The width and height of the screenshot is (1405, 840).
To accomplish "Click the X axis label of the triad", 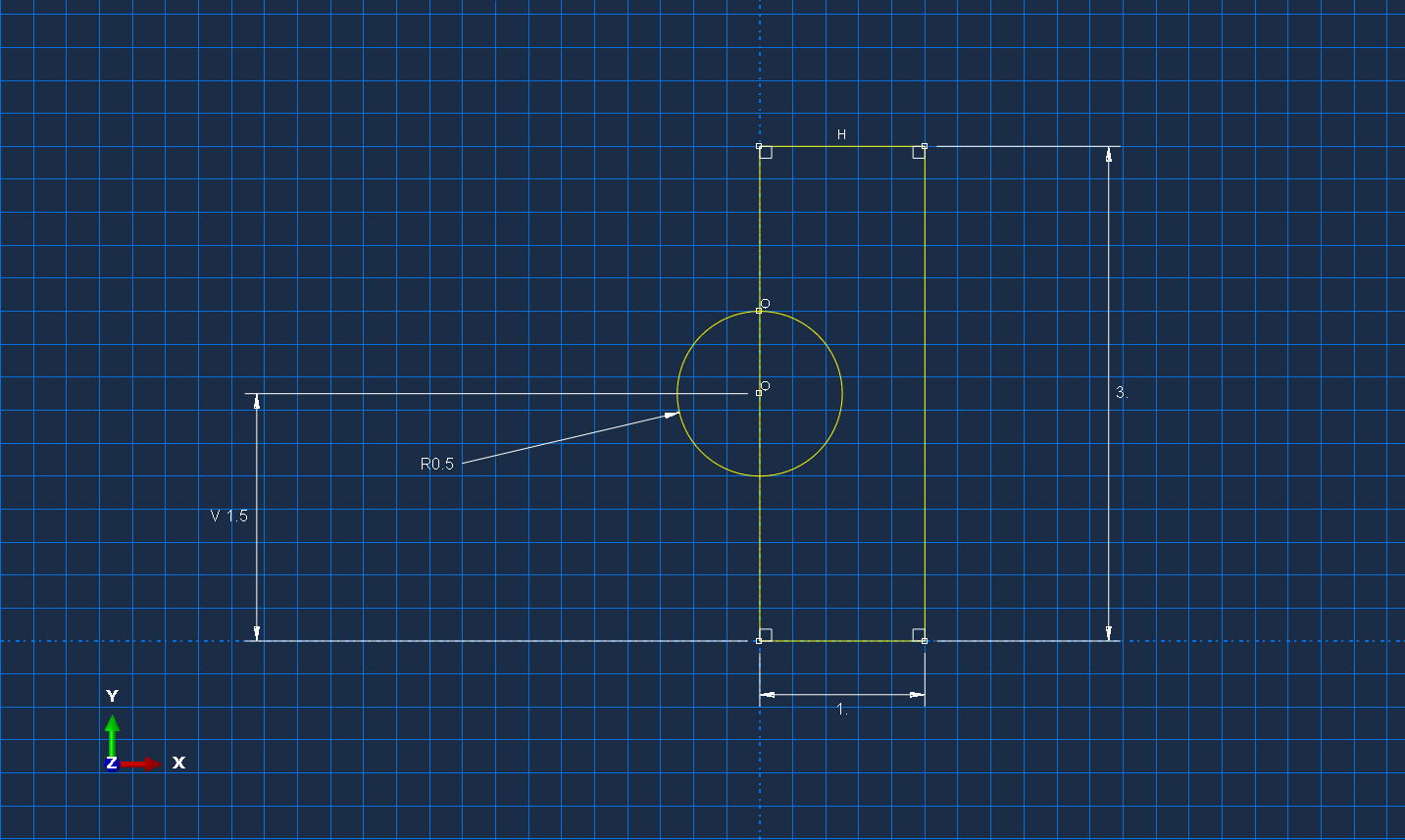I will coord(179,763).
